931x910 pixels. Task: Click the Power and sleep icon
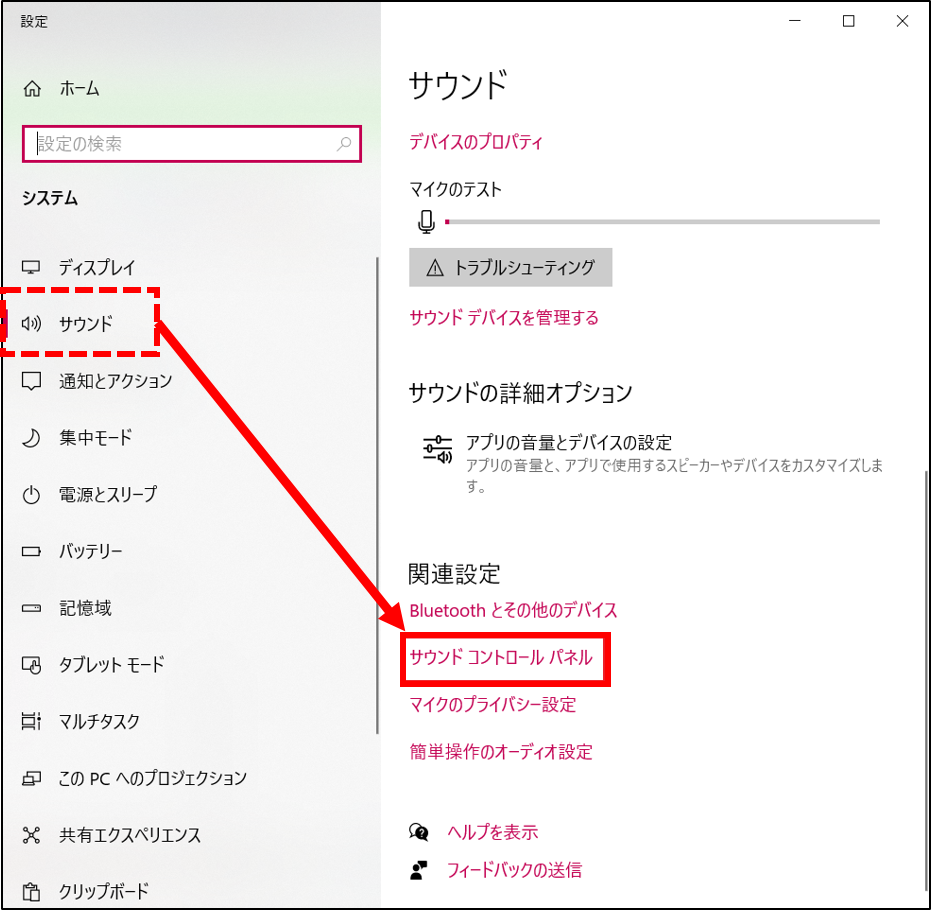pos(32,494)
